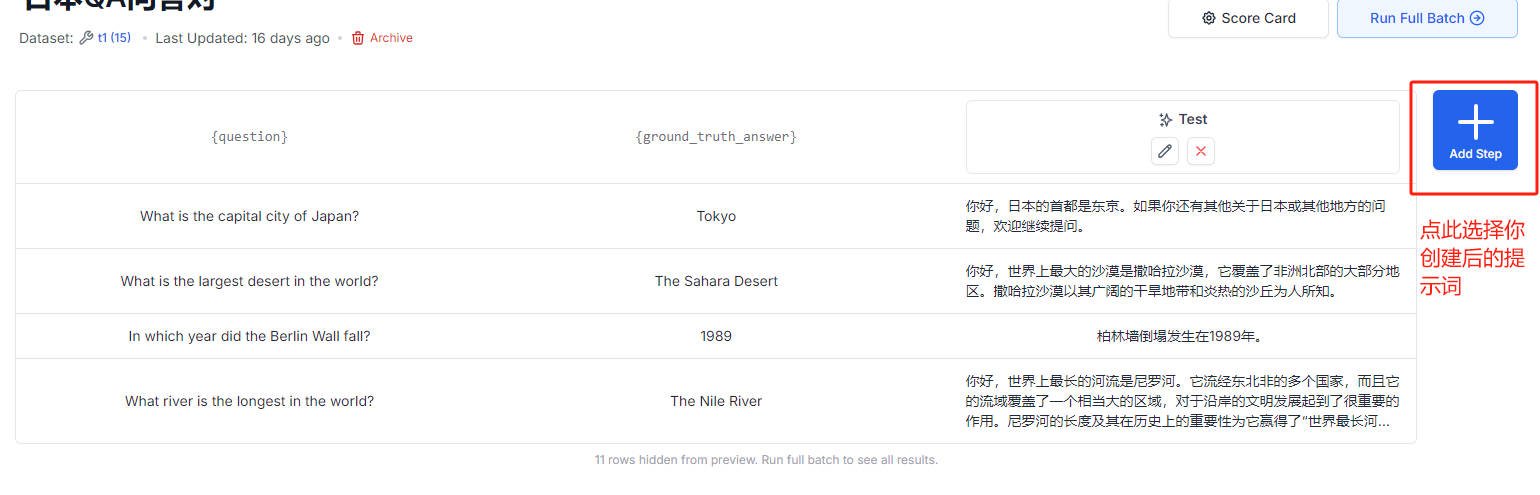1540x495 pixels.
Task: Click the longest river question cell
Action: pyautogui.click(x=249, y=401)
